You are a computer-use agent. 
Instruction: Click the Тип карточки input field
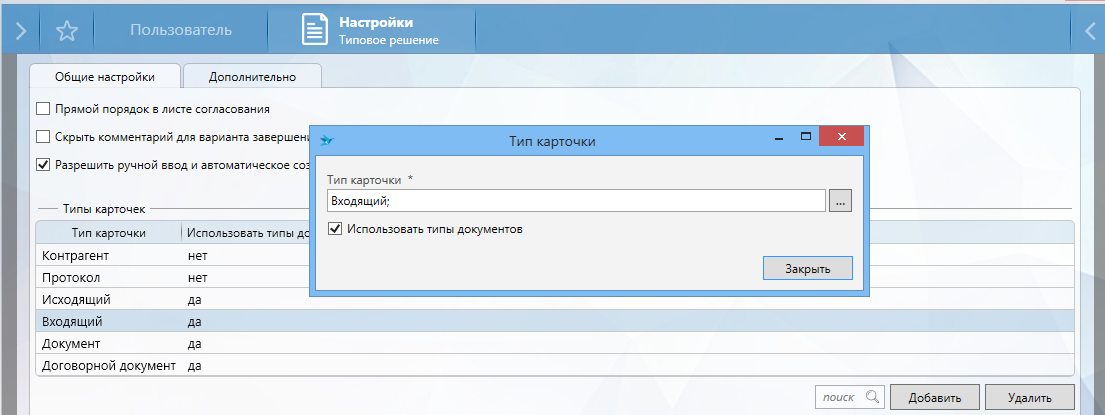(575, 201)
